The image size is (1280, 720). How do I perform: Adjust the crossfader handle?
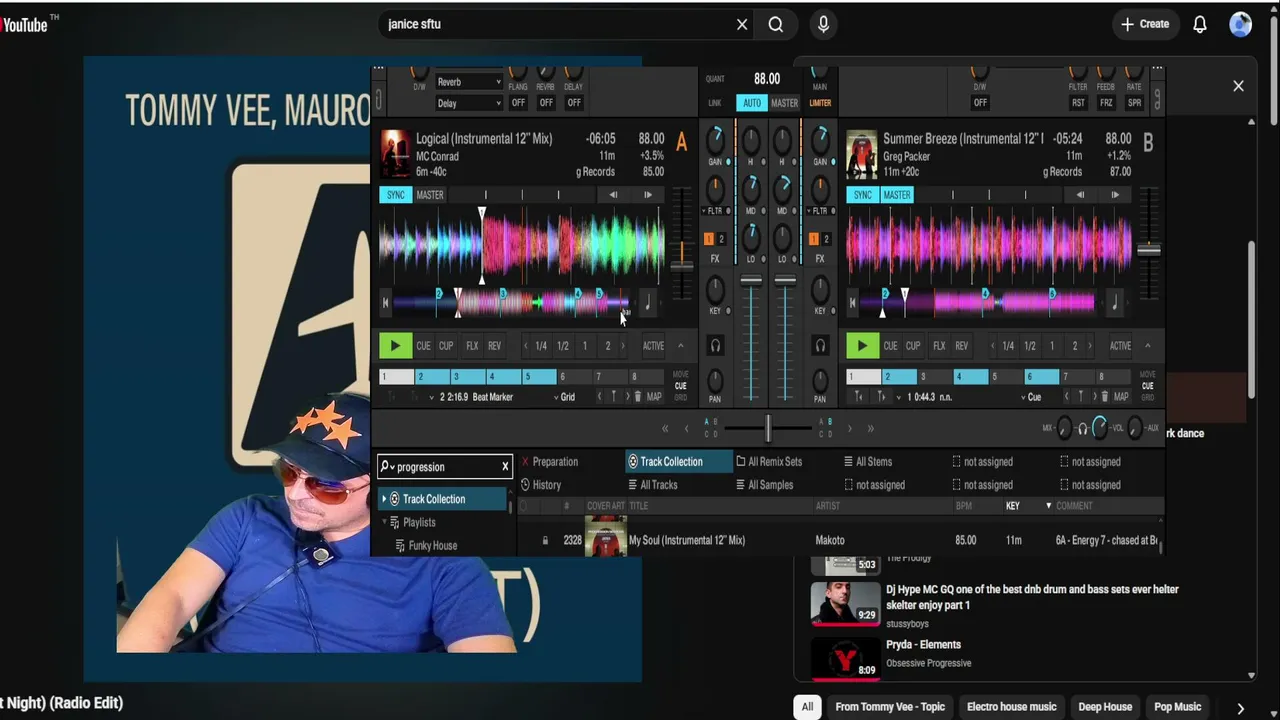(768, 429)
